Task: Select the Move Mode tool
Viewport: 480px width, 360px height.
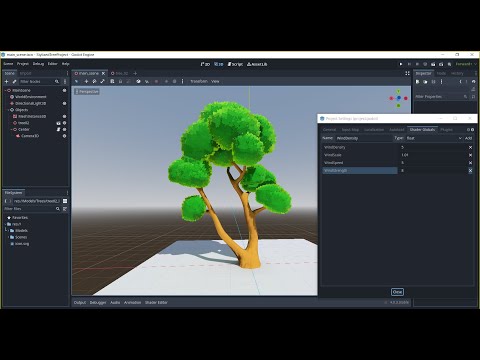Action: [86, 81]
